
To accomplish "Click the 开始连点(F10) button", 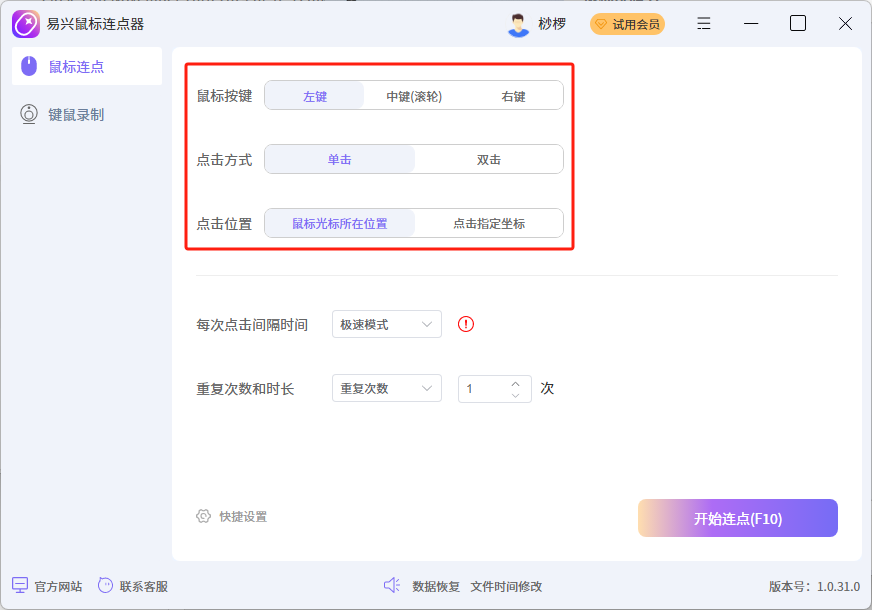I will point(737,518).
